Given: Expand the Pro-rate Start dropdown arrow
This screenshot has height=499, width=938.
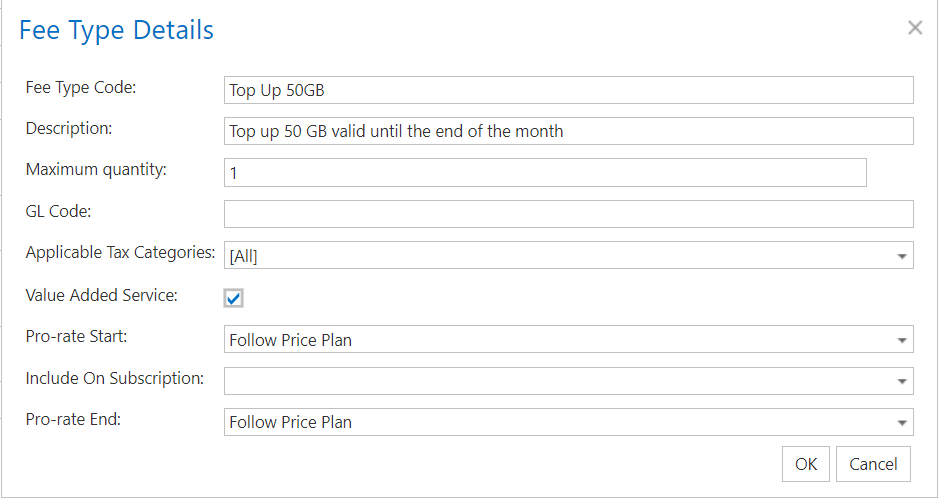Looking at the screenshot, I should point(903,340).
